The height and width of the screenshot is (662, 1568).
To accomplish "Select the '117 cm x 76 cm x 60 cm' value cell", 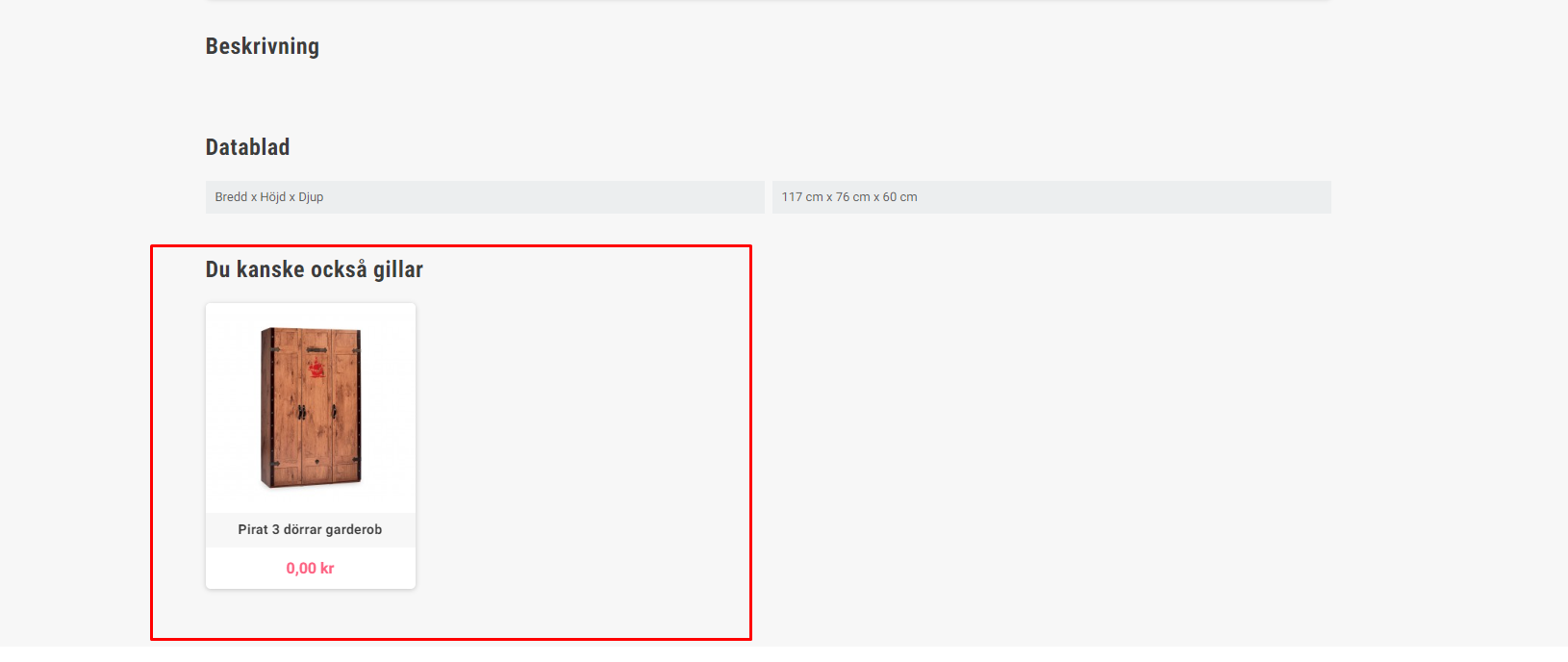I will click(1051, 197).
